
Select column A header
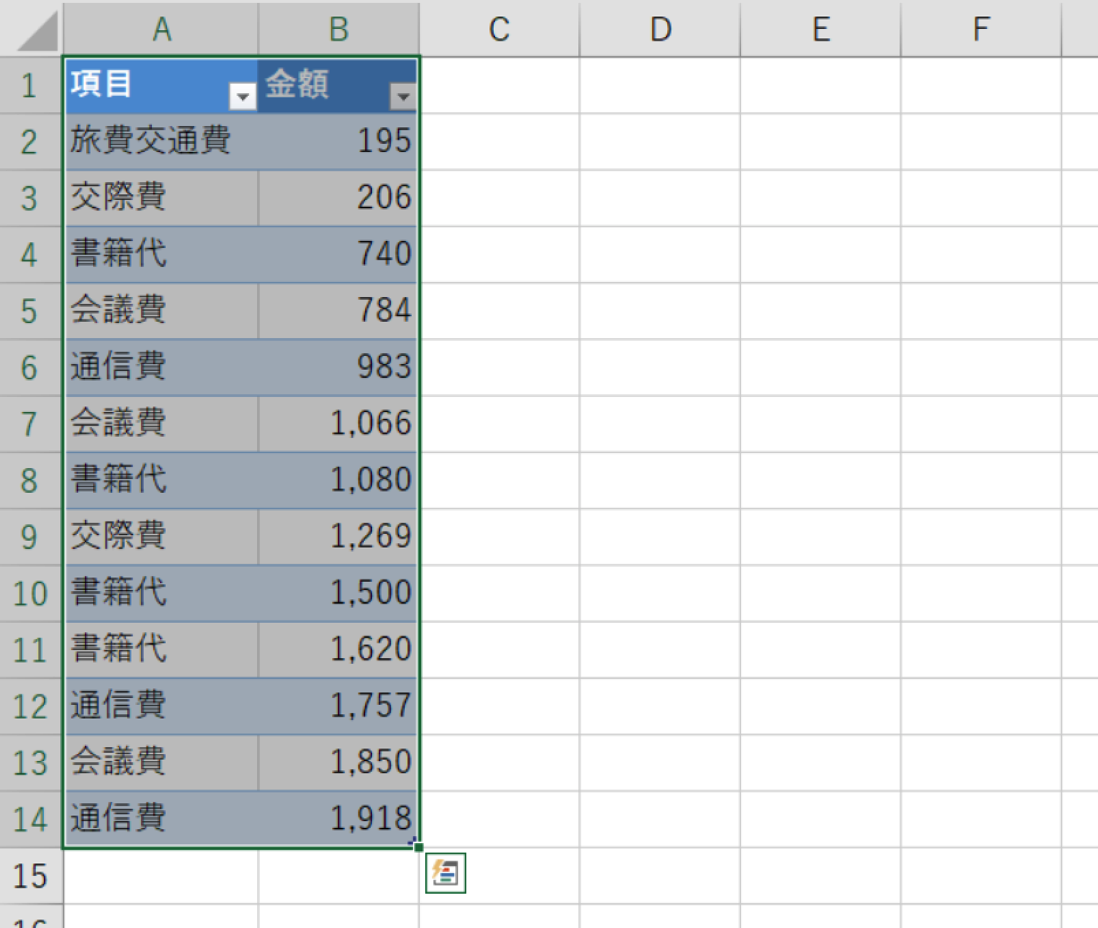tap(161, 29)
